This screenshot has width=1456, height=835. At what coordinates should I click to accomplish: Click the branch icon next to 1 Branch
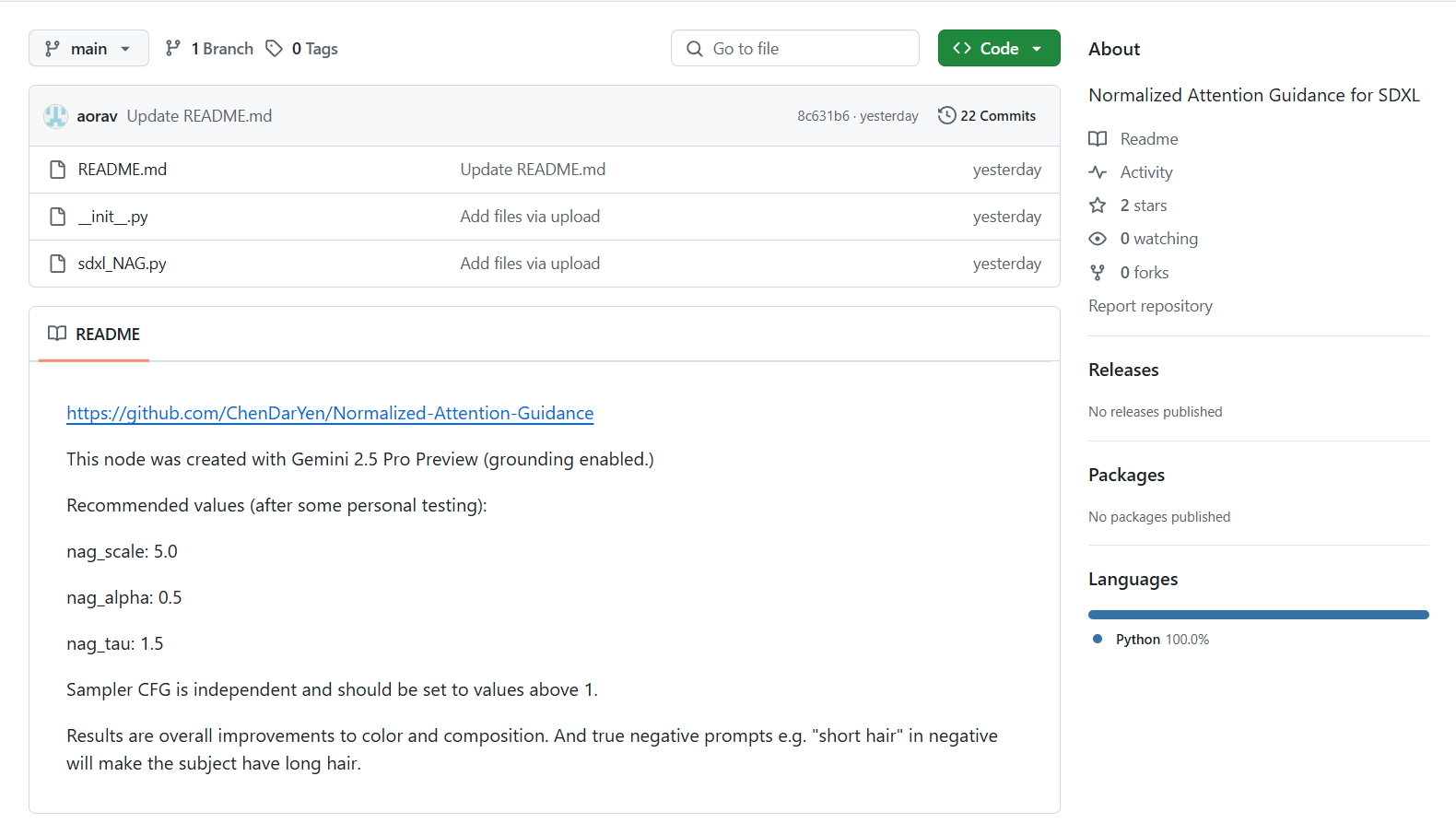tap(173, 48)
